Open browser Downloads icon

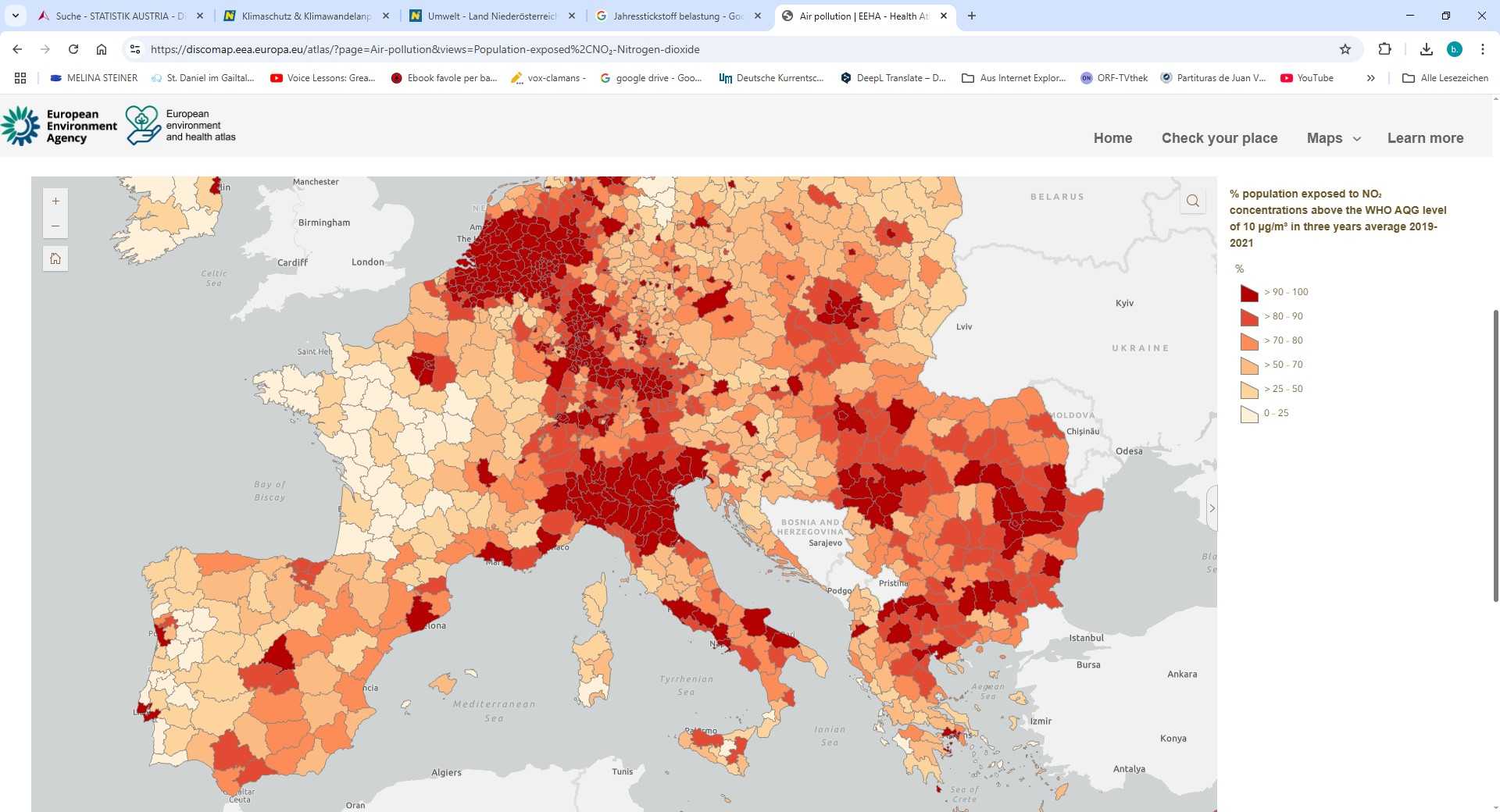pos(1427,48)
